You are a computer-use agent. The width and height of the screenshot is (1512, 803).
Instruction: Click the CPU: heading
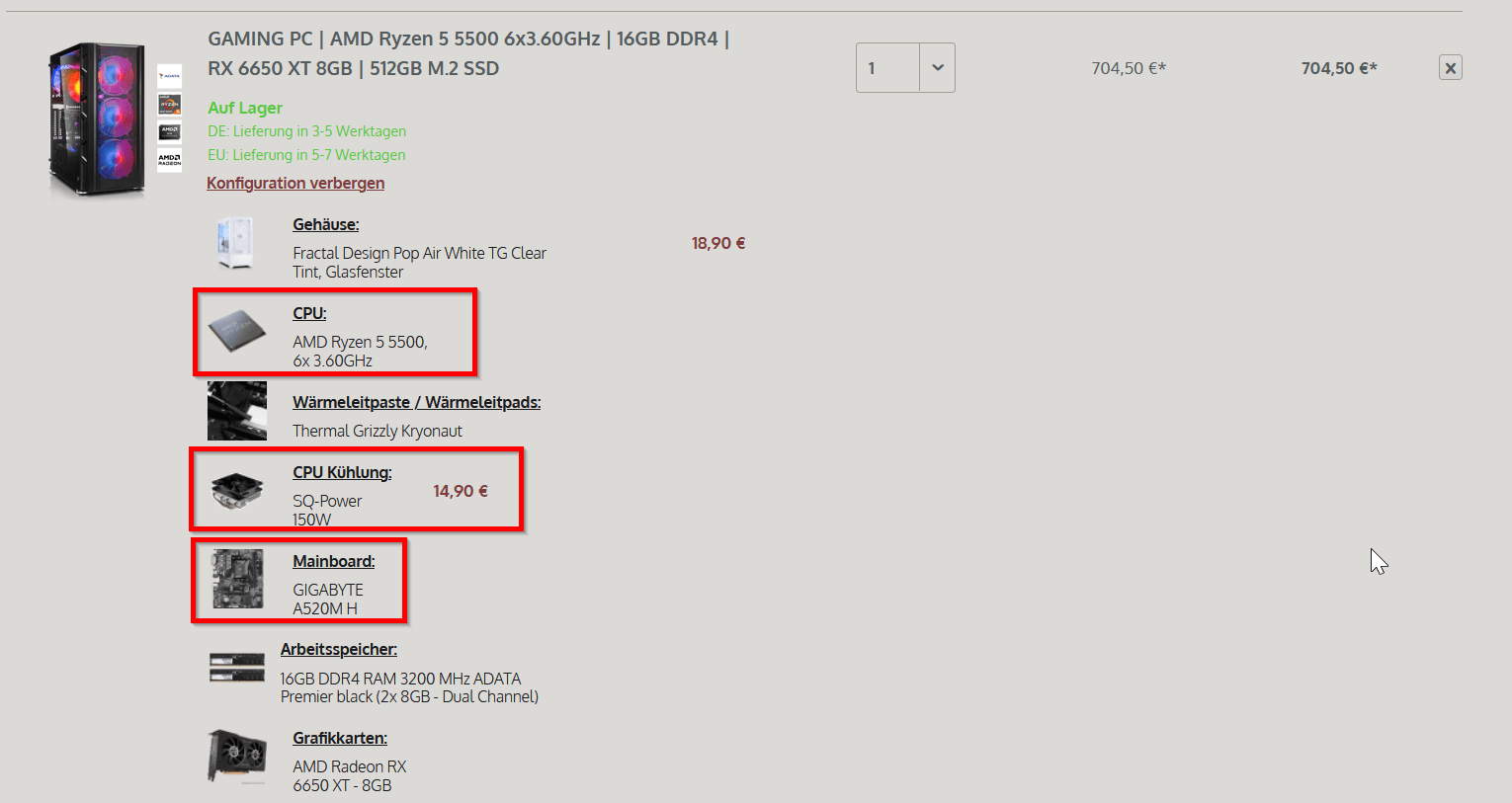309,313
